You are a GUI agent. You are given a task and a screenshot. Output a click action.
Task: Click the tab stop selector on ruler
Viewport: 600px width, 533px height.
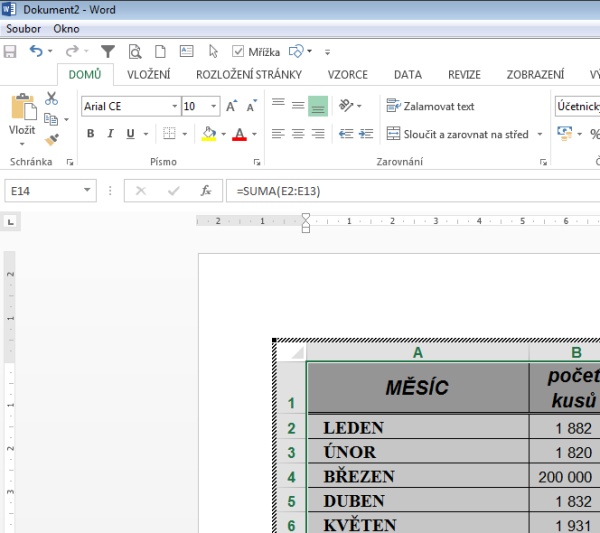point(11,222)
